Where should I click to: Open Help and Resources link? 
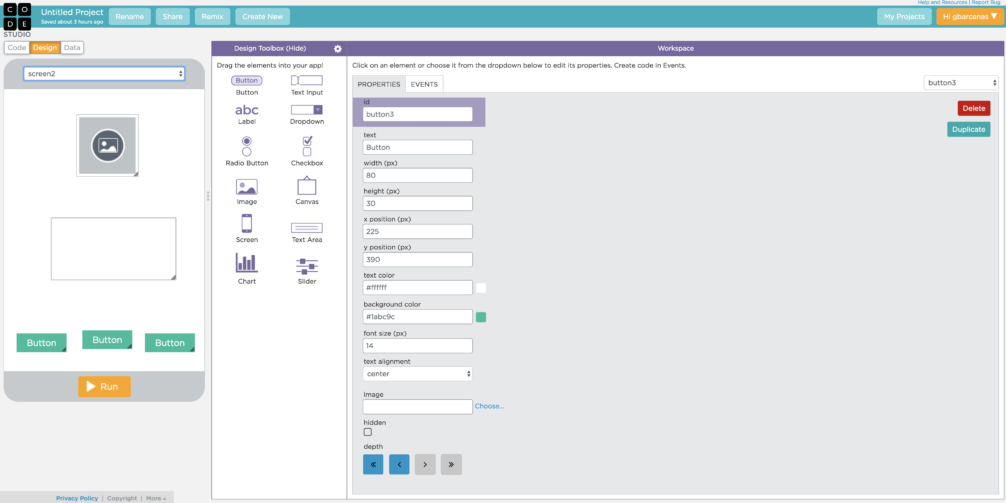[942, 3]
